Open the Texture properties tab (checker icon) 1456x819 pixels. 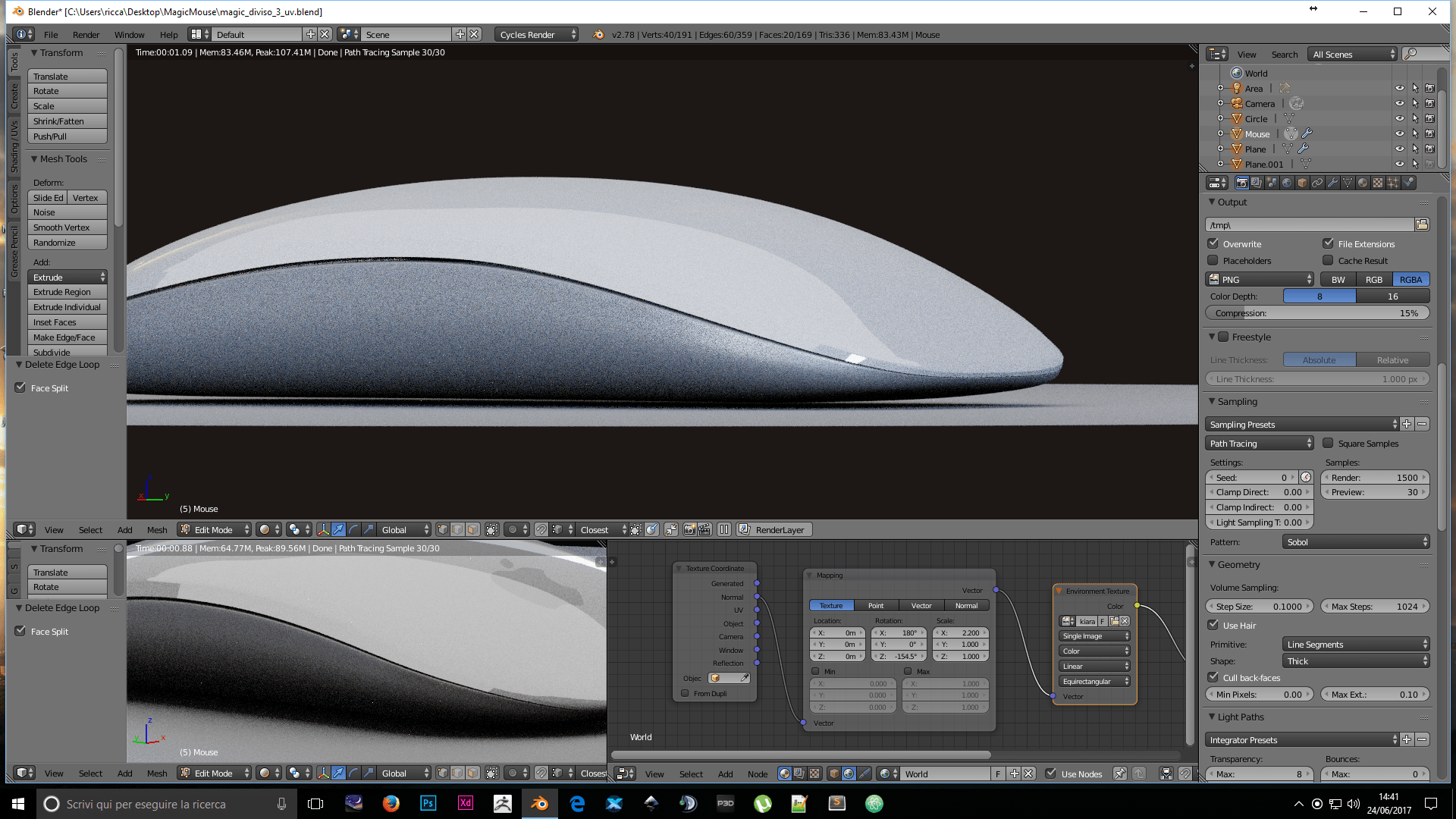[x=1378, y=183]
